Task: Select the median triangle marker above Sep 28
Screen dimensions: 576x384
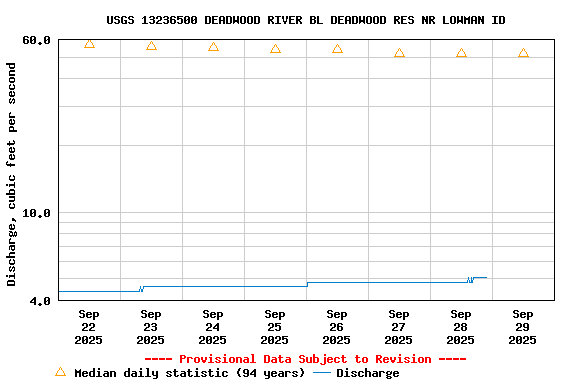Action: click(461, 53)
